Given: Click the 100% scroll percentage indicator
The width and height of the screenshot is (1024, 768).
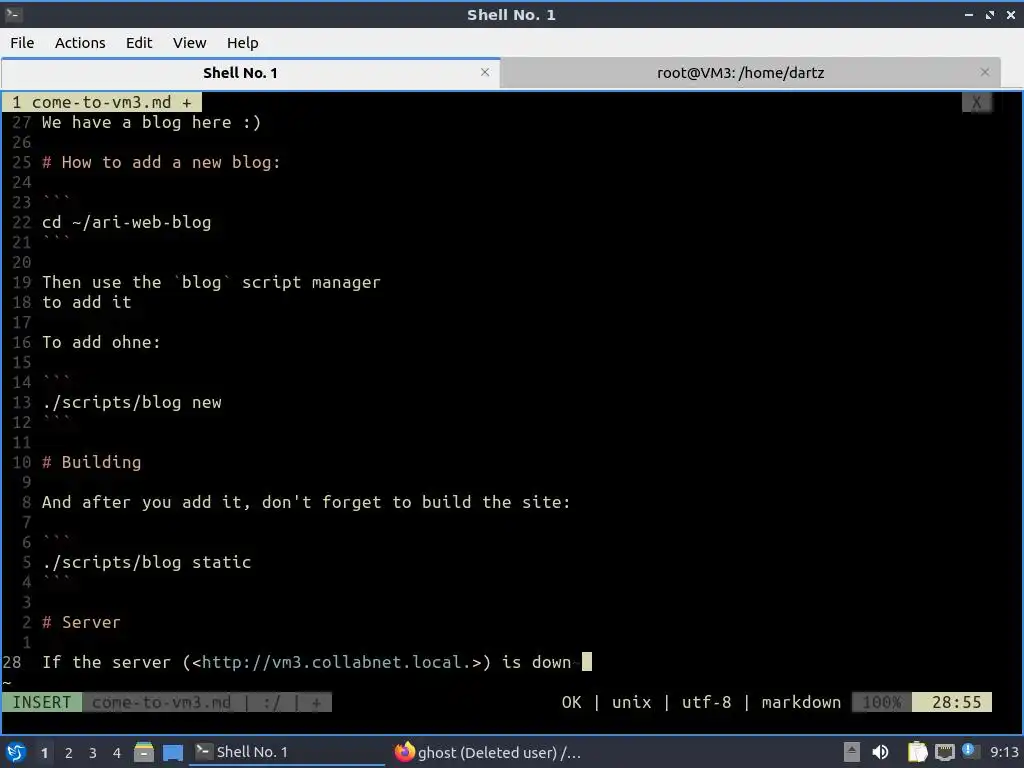Looking at the screenshot, I should (x=882, y=703).
